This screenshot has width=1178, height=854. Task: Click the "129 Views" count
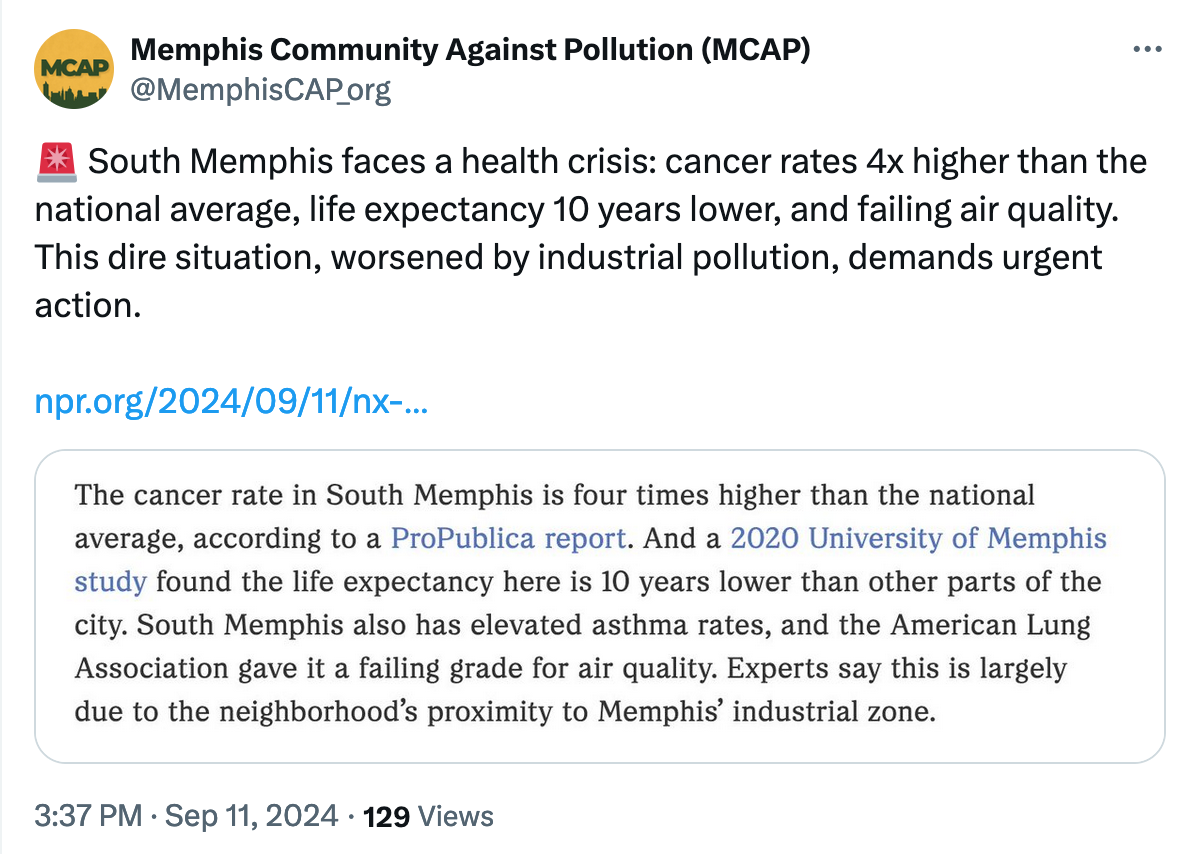(x=429, y=816)
